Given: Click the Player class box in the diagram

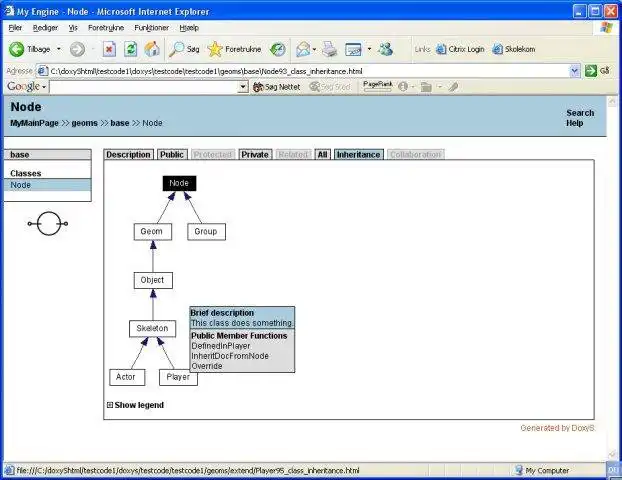Looking at the screenshot, I should coord(178,377).
